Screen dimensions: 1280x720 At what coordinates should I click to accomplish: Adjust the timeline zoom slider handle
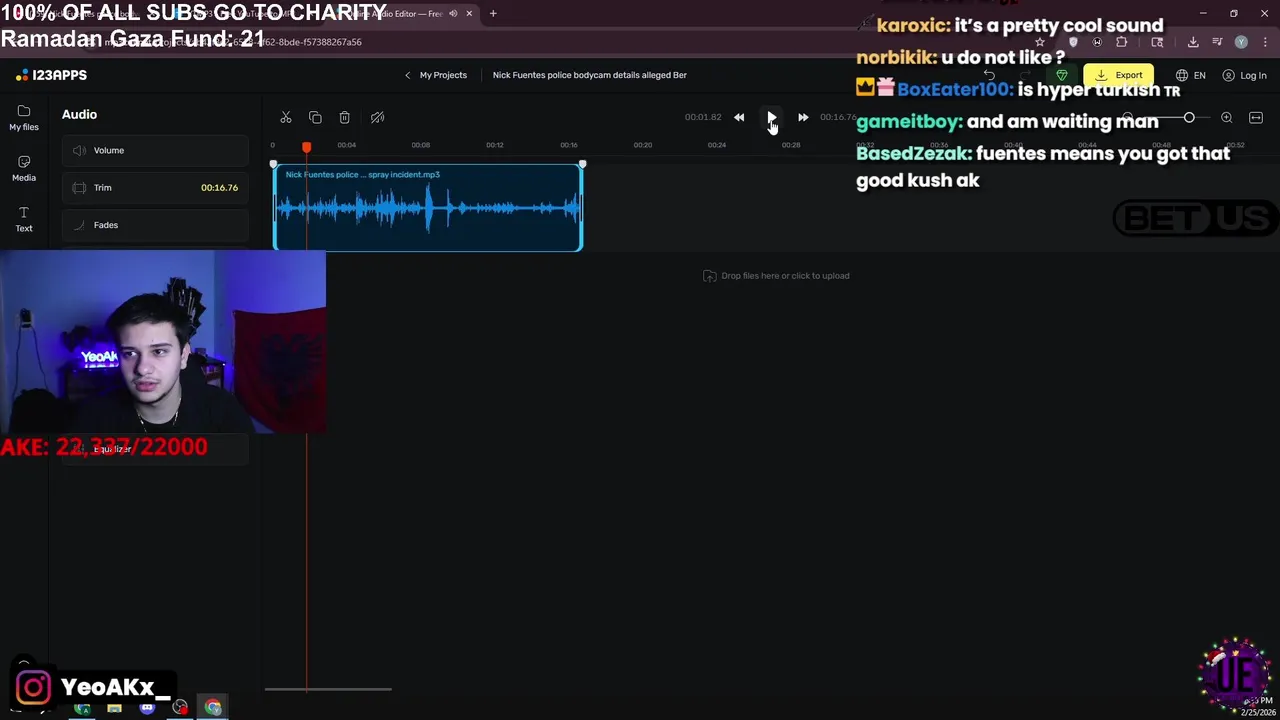pos(1189,118)
